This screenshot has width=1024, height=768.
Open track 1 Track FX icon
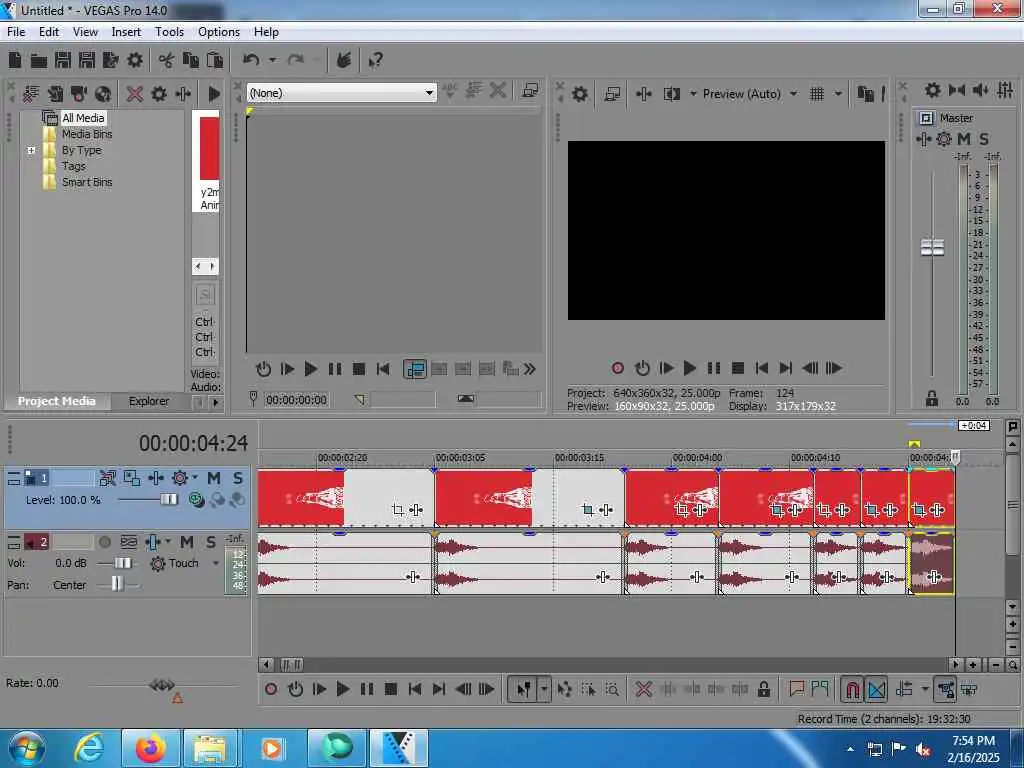156,478
